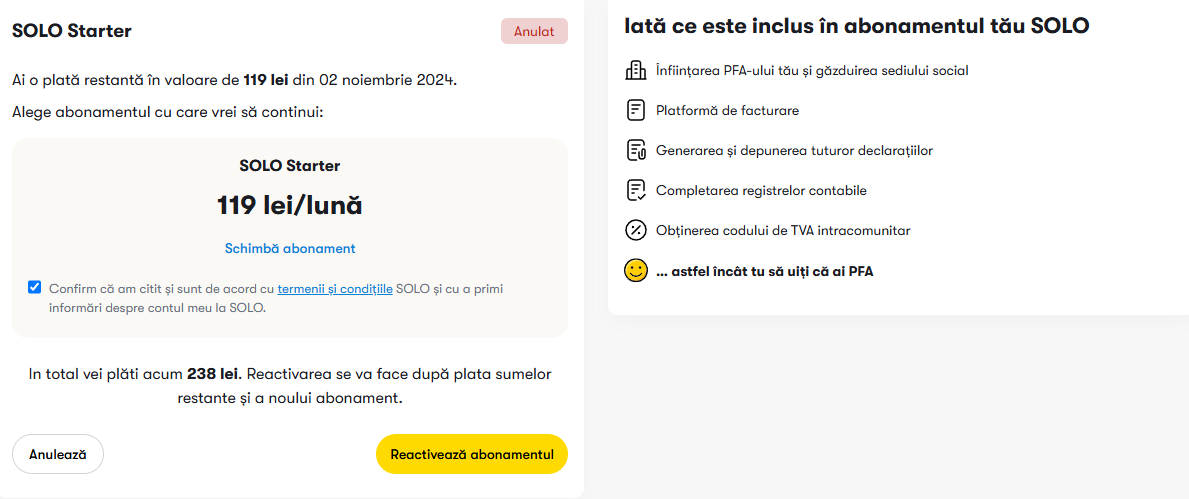Open the "termenii și condițiile" link
Image resolution: width=1189 pixels, height=499 pixels.
click(335, 288)
